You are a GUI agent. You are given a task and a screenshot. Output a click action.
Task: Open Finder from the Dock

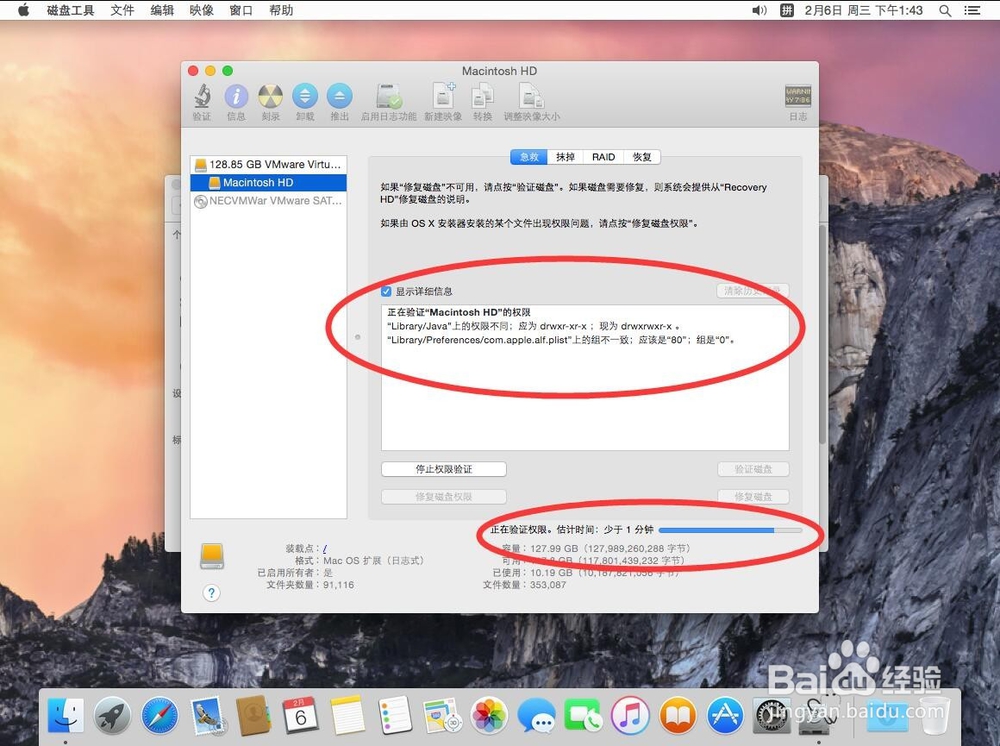coord(66,715)
